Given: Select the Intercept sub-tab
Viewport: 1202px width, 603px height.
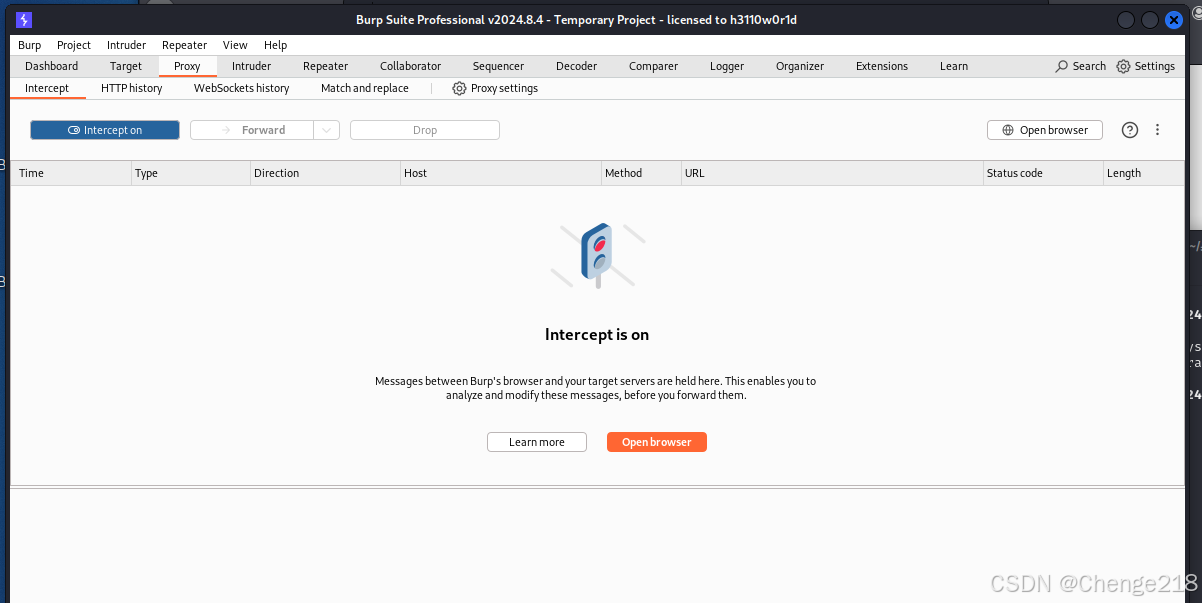Looking at the screenshot, I should tap(47, 88).
